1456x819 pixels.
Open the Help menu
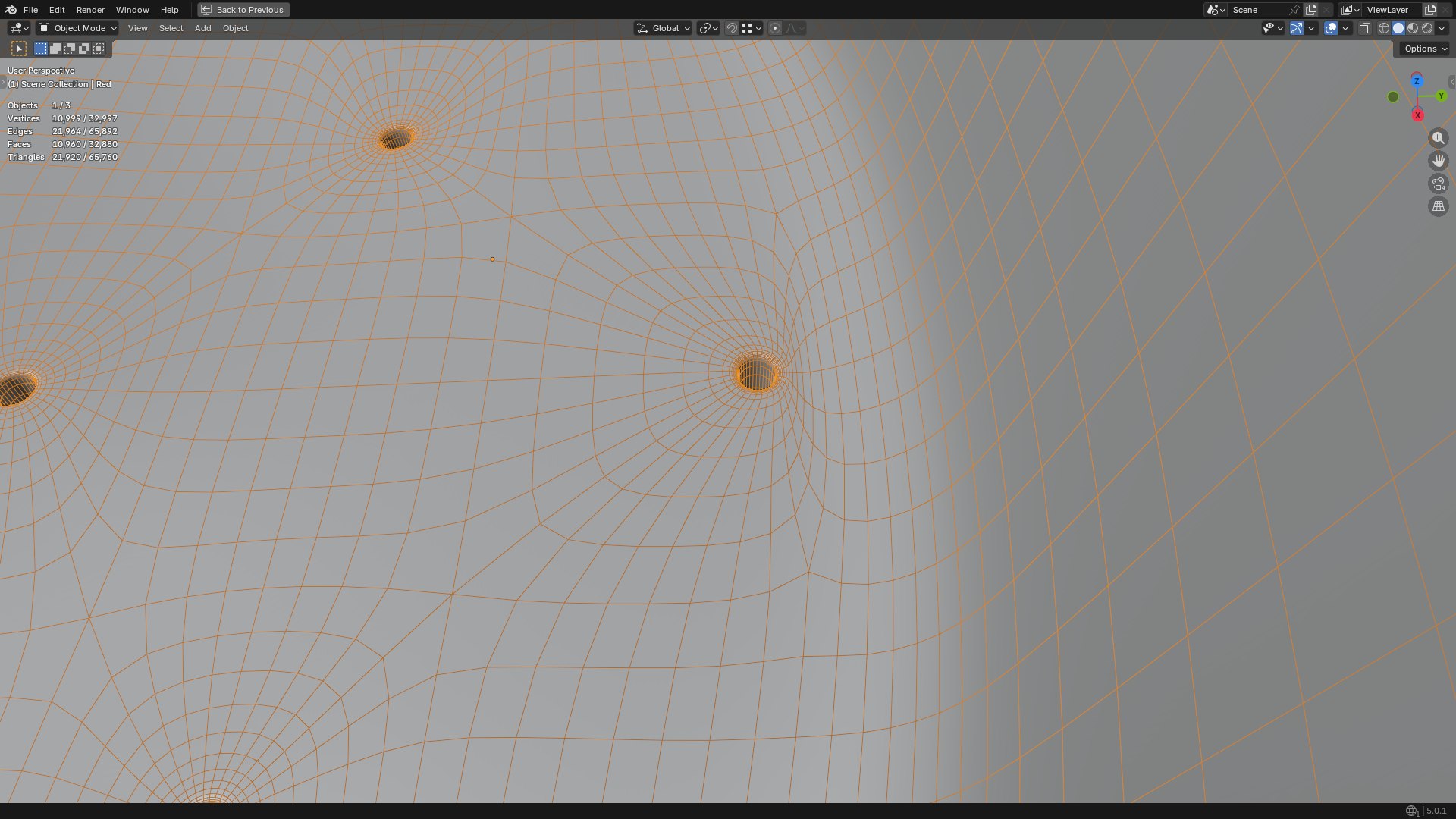click(169, 10)
